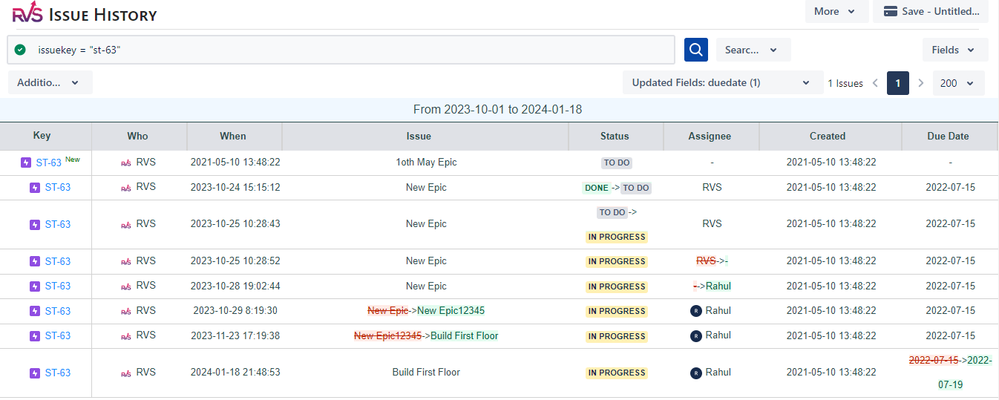
Task: Click the Created column header
Action: tap(828, 136)
